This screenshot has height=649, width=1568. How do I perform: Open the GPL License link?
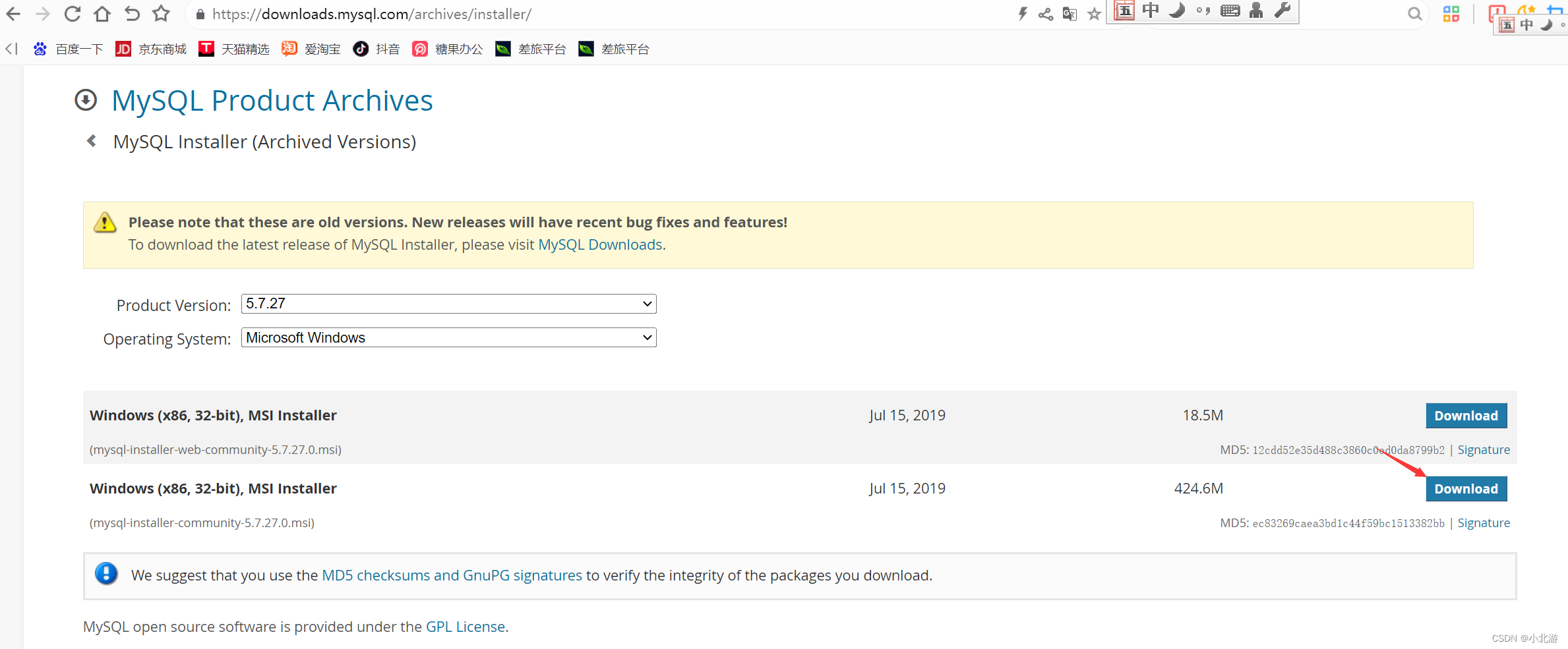(x=466, y=627)
